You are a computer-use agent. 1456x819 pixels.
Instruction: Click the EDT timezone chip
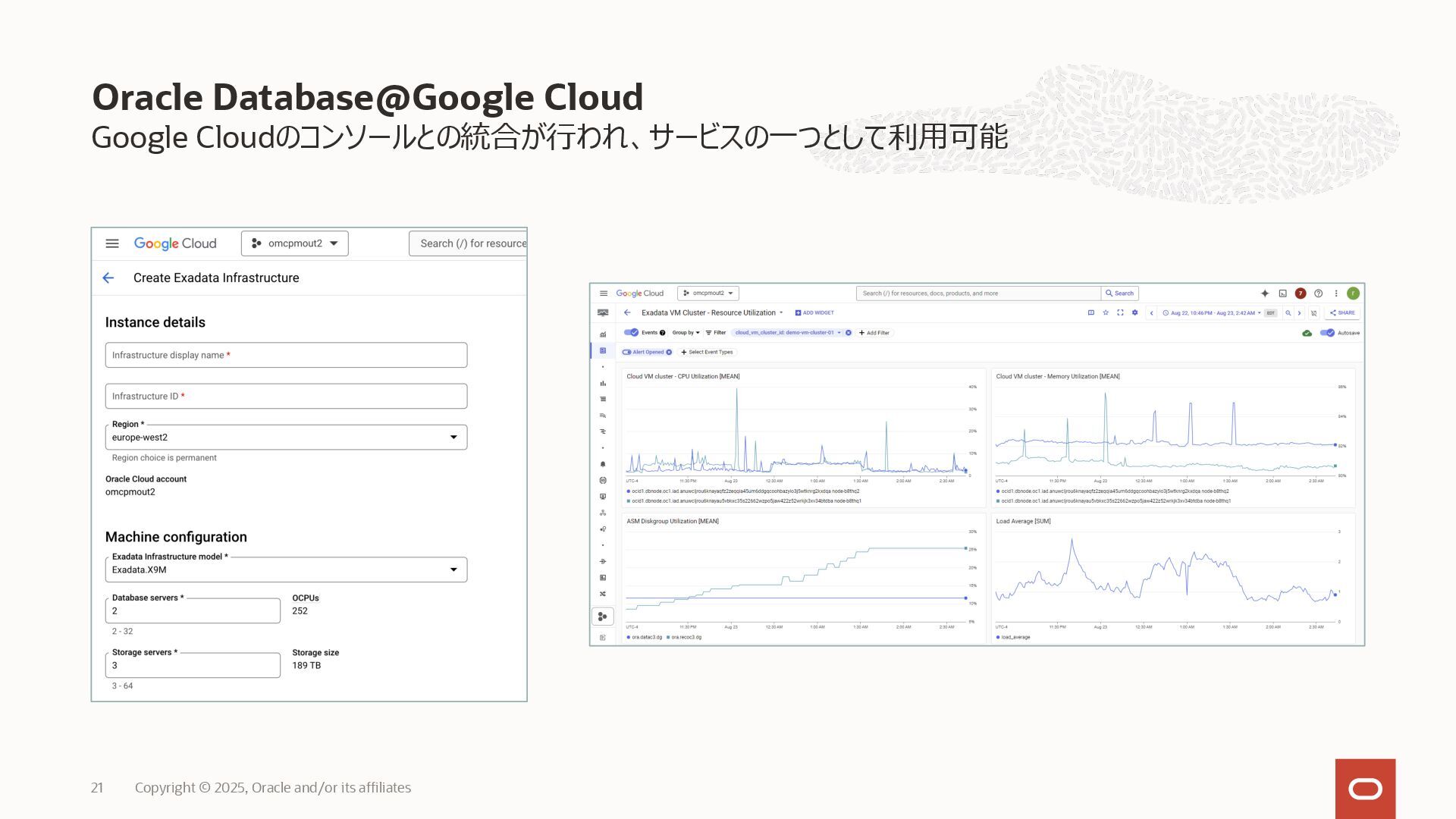pyautogui.click(x=1271, y=313)
